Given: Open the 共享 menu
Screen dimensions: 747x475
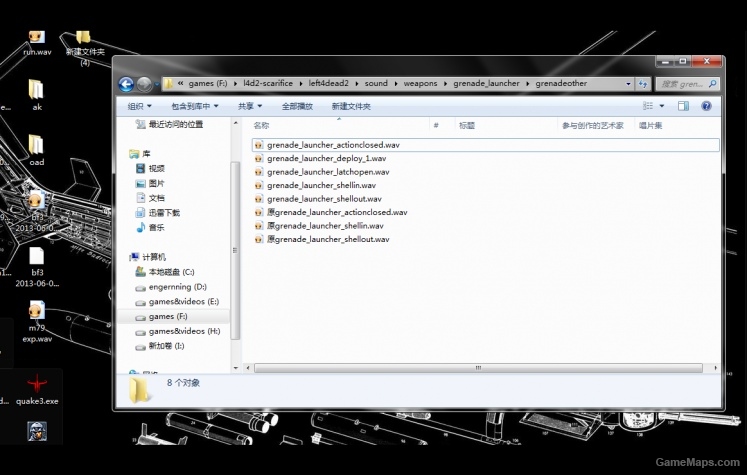Looking at the screenshot, I should [x=250, y=106].
